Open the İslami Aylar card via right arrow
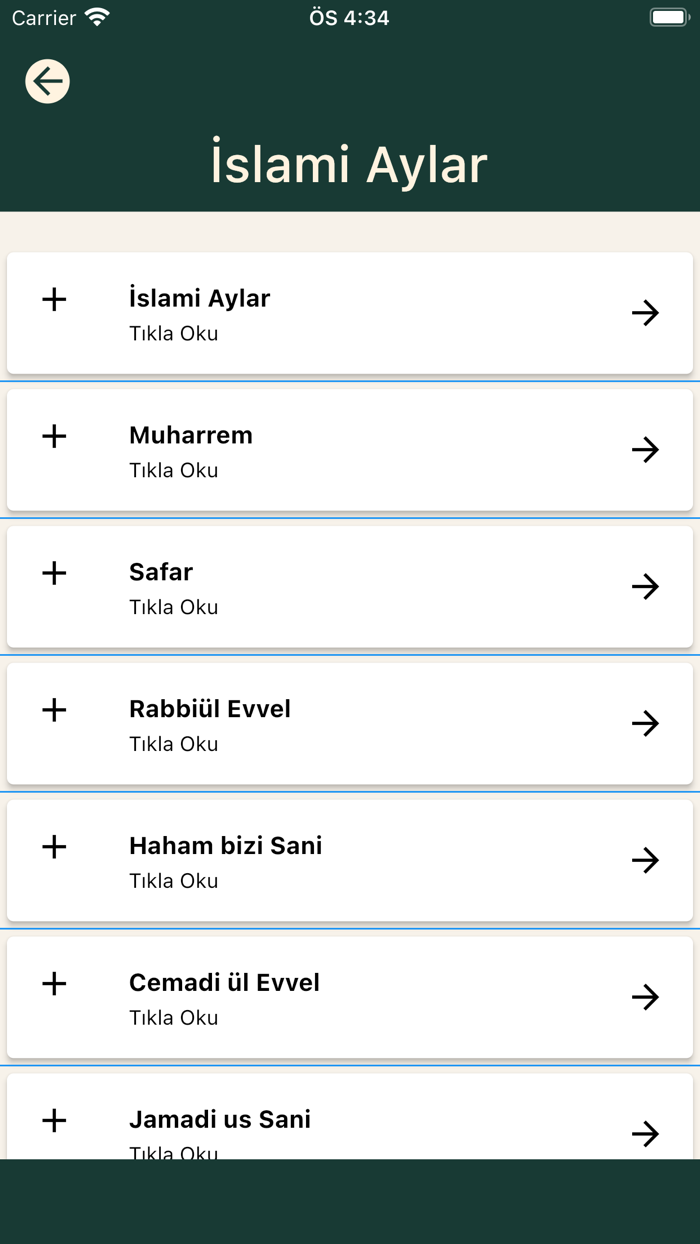 (646, 313)
